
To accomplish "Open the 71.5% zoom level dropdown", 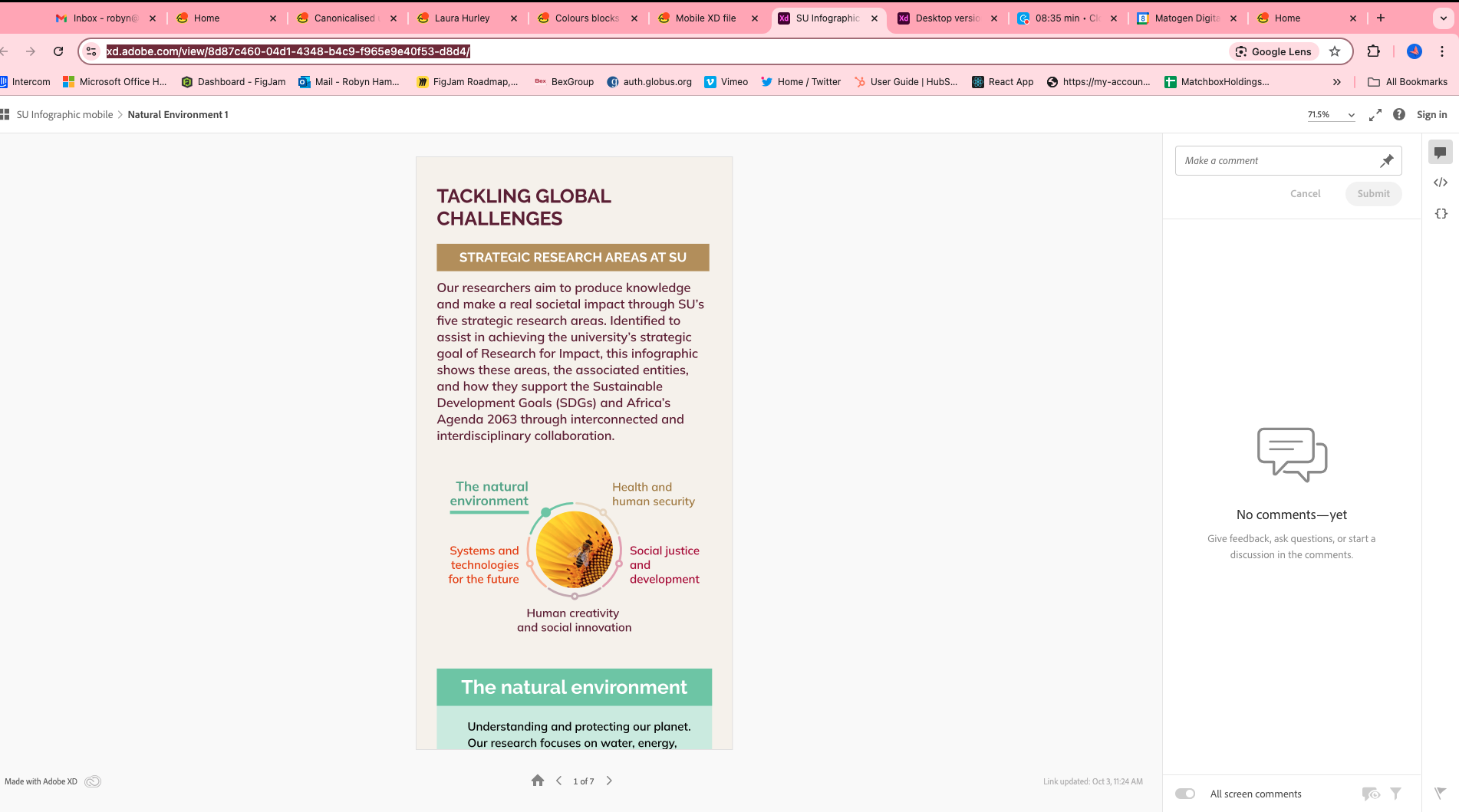I will [x=1331, y=115].
